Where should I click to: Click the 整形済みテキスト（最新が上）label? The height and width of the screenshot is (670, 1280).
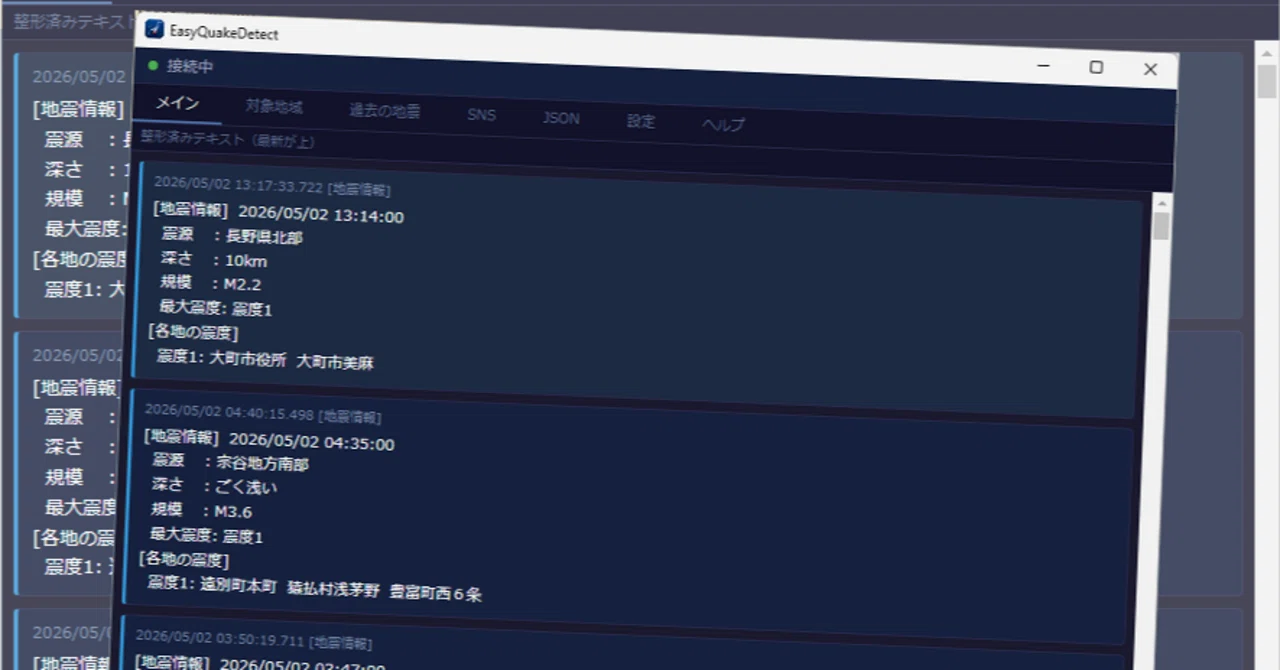point(228,139)
